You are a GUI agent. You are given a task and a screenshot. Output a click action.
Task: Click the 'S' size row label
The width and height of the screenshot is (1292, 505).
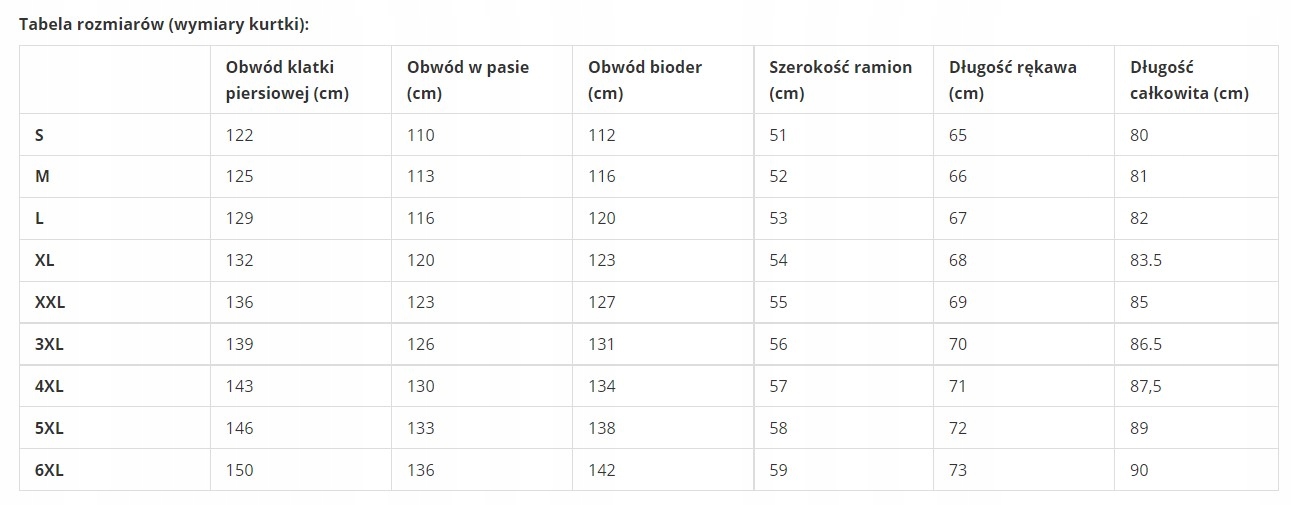pos(39,135)
